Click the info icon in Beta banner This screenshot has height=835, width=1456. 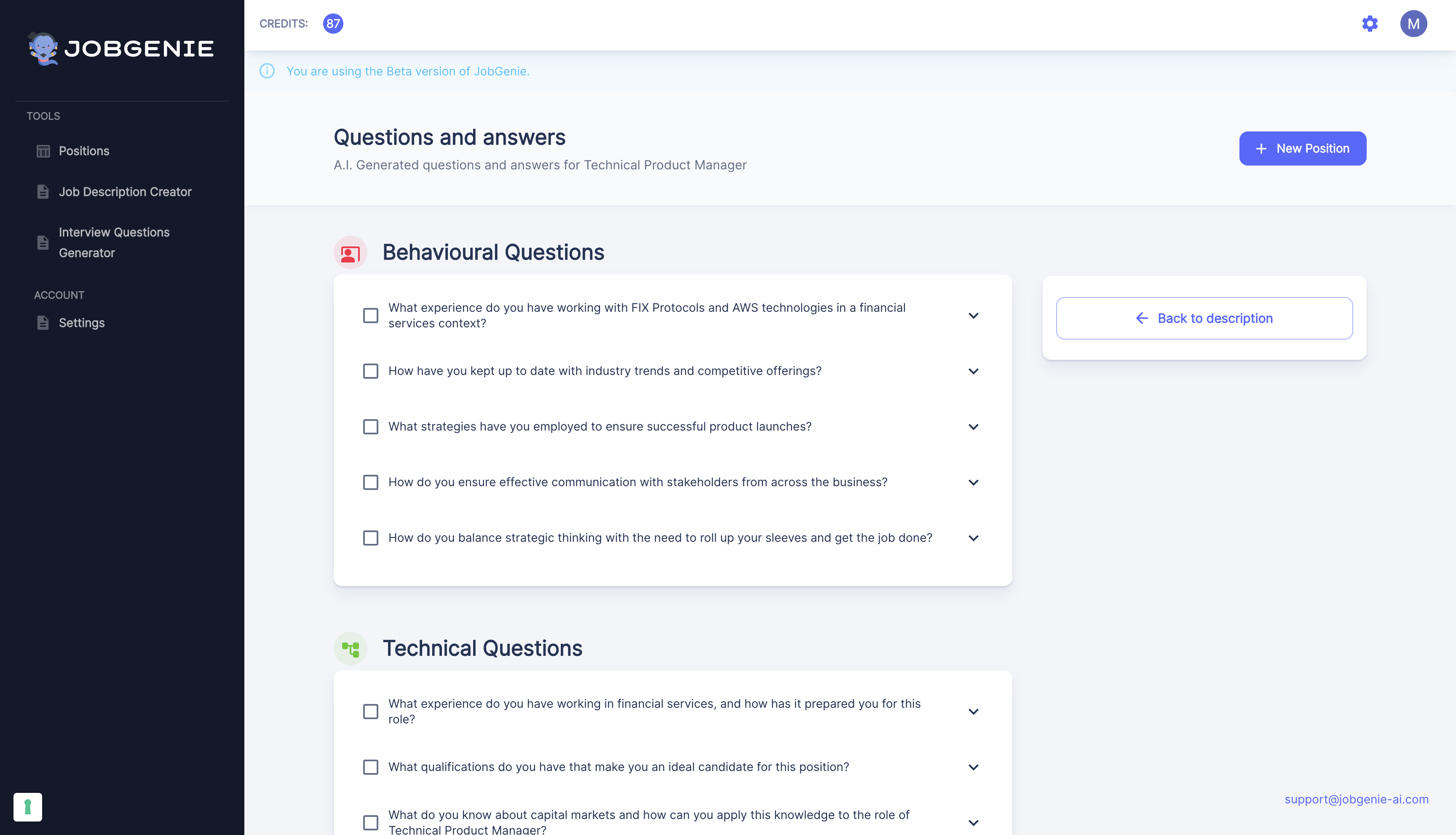coord(267,71)
